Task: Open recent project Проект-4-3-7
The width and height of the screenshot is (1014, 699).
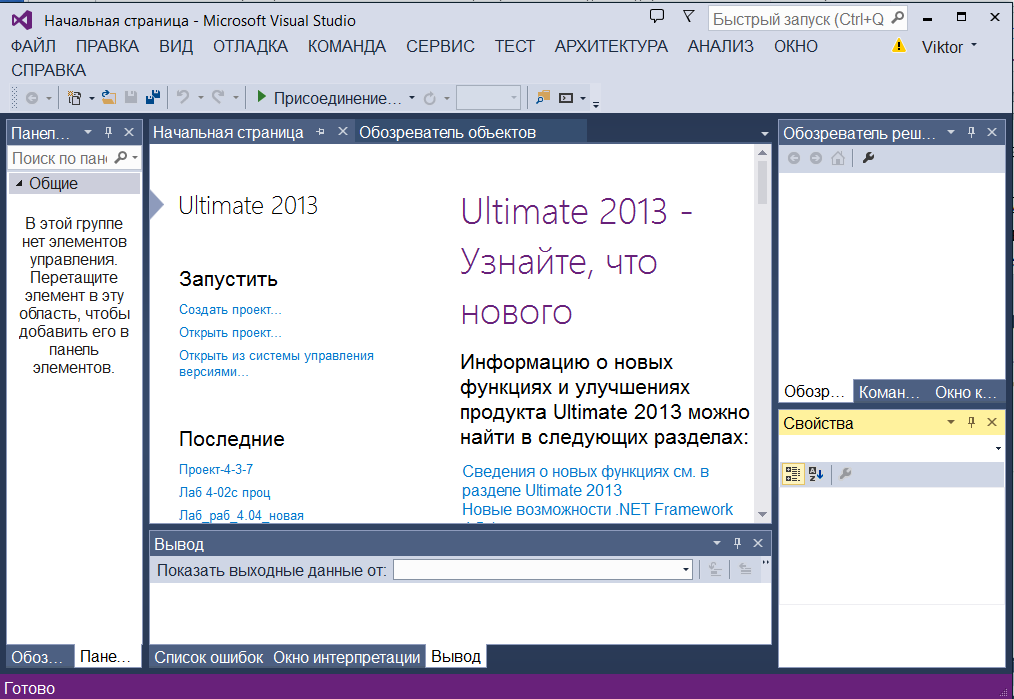Action: point(216,469)
